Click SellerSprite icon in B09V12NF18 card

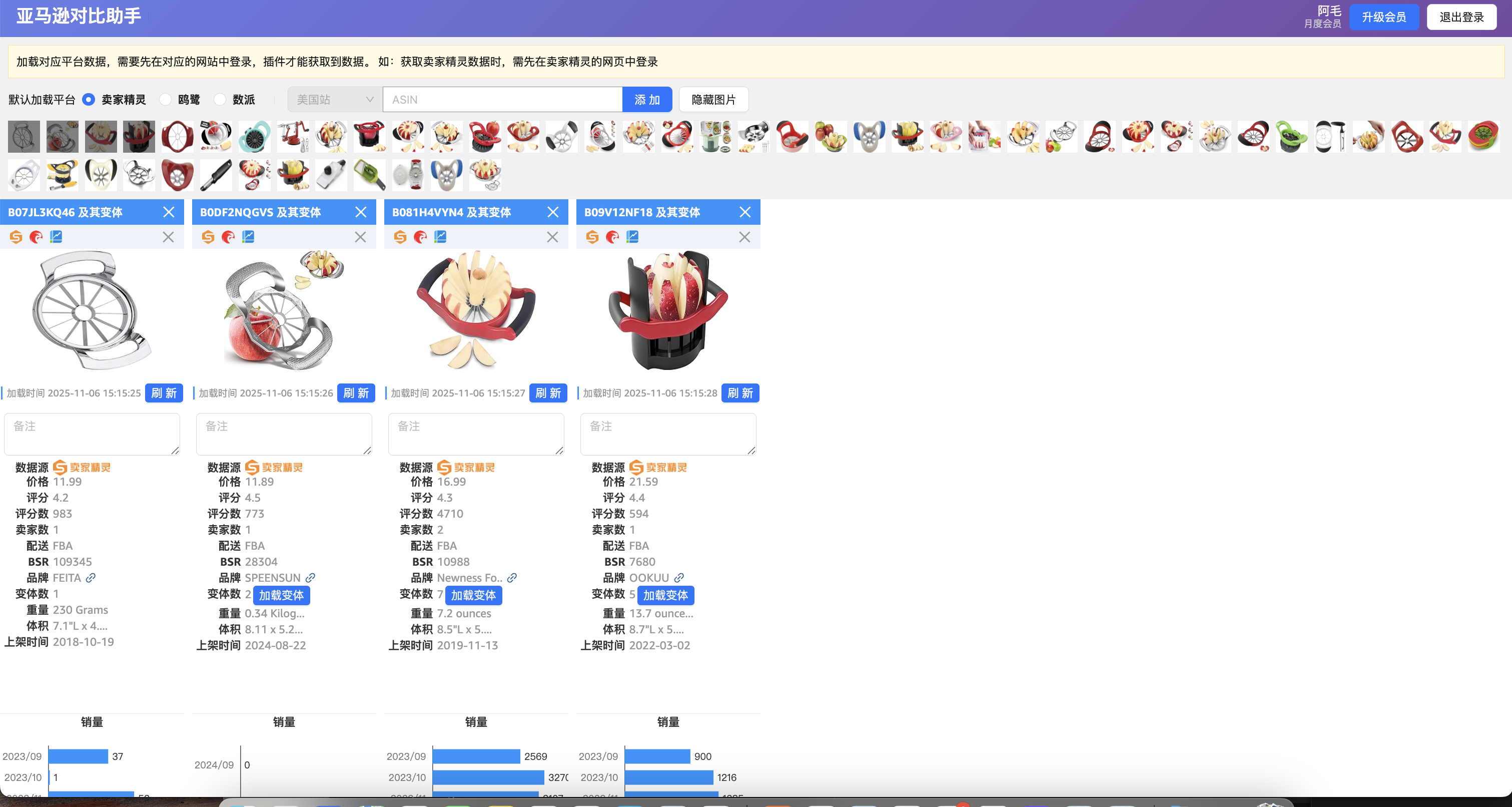click(x=592, y=237)
